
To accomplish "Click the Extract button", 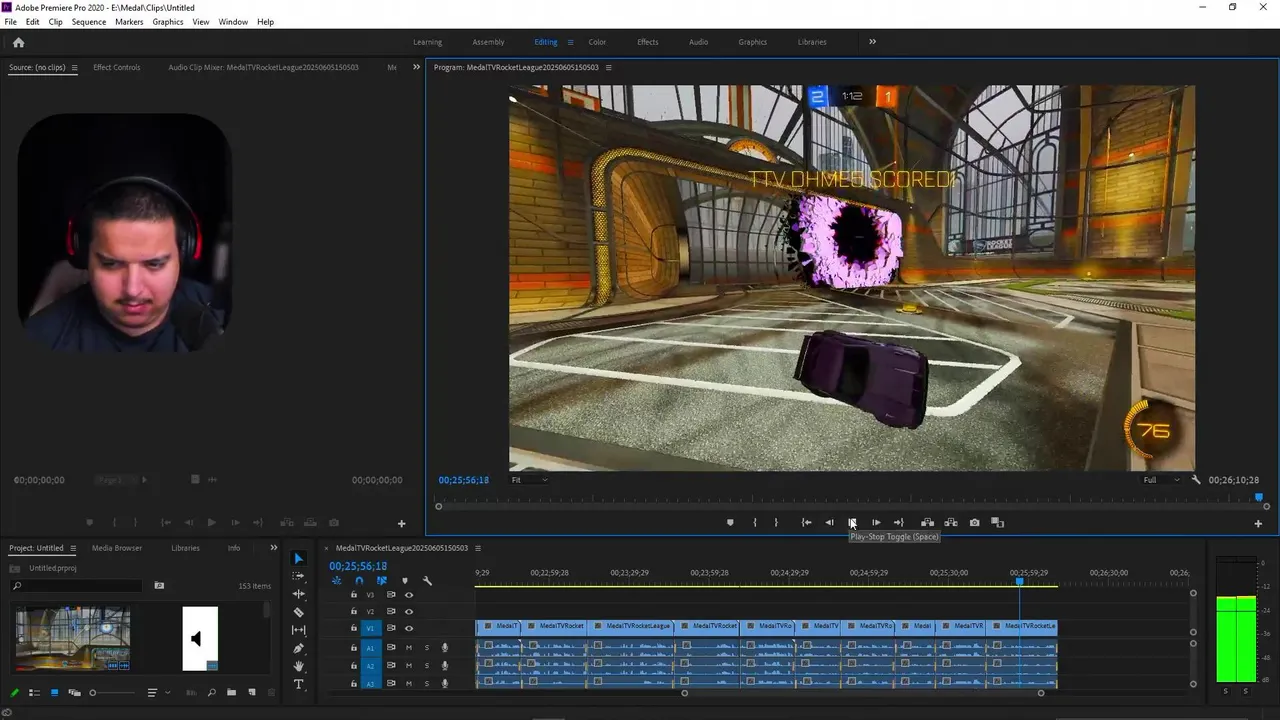I will pos(950,522).
